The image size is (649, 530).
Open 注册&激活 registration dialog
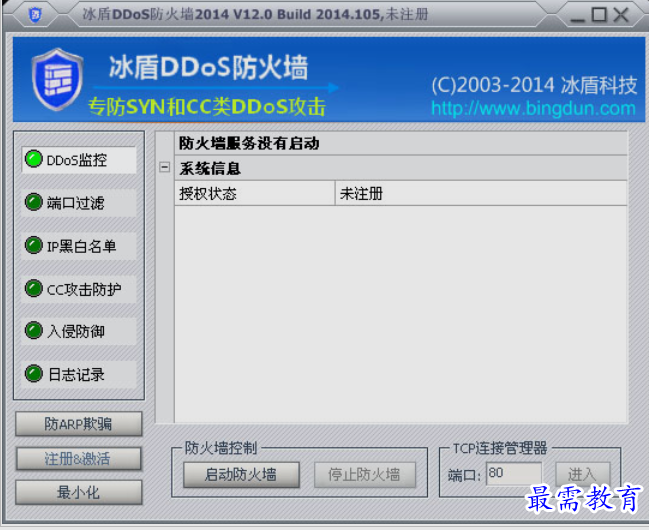(79, 458)
